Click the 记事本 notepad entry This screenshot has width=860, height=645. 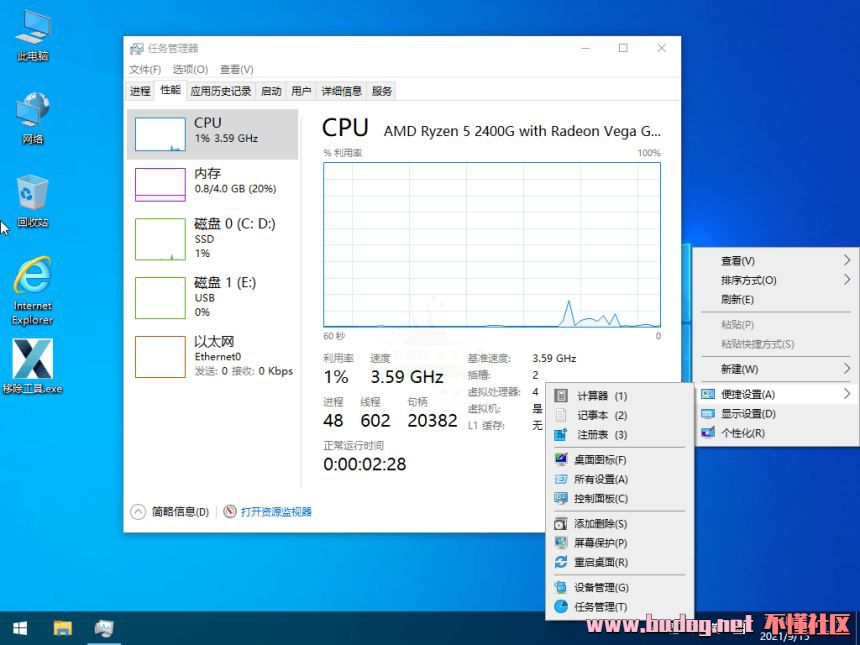(x=601, y=415)
